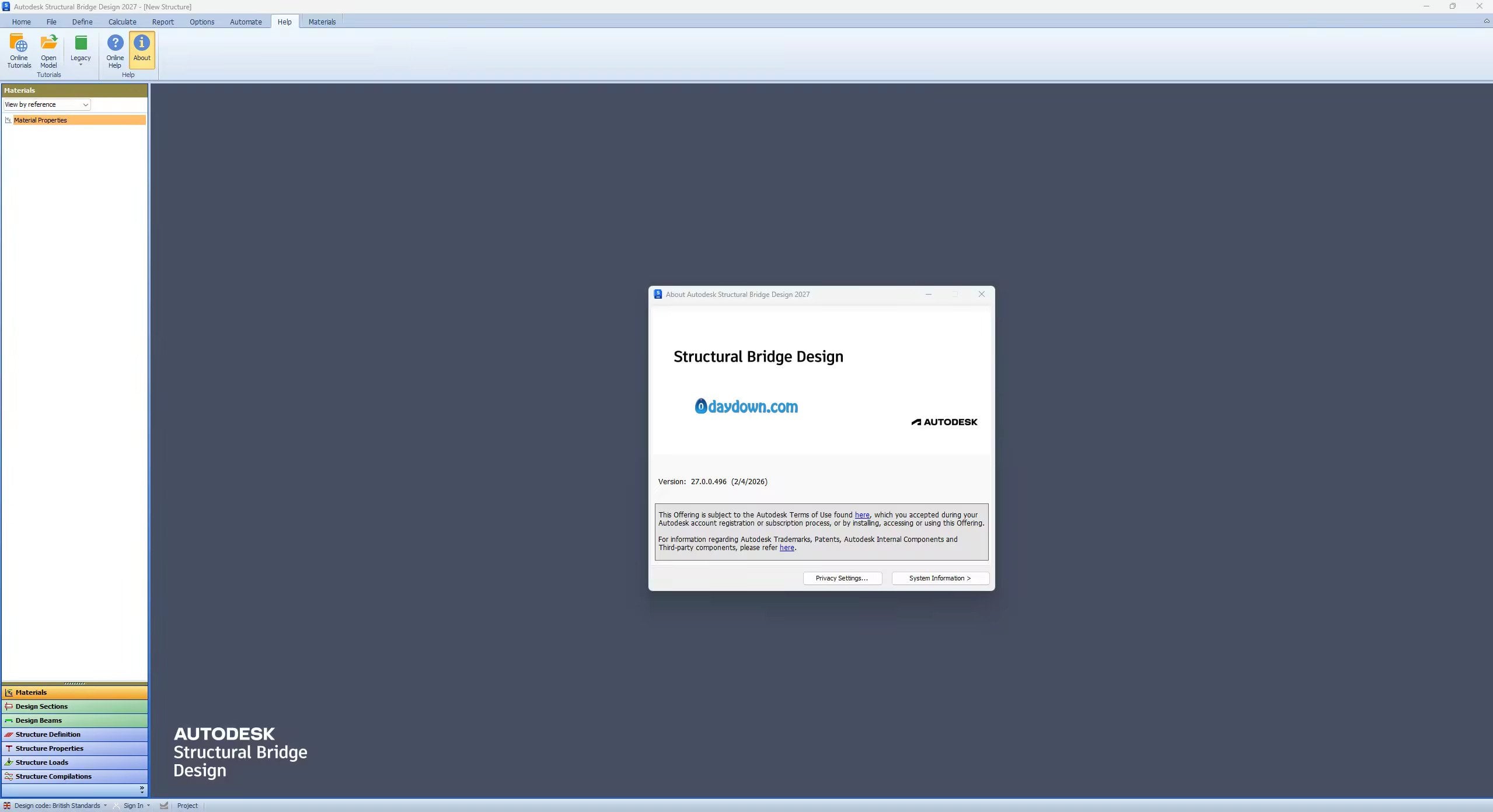Click the Open Model tutorial icon
The image size is (1493, 812).
(48, 50)
